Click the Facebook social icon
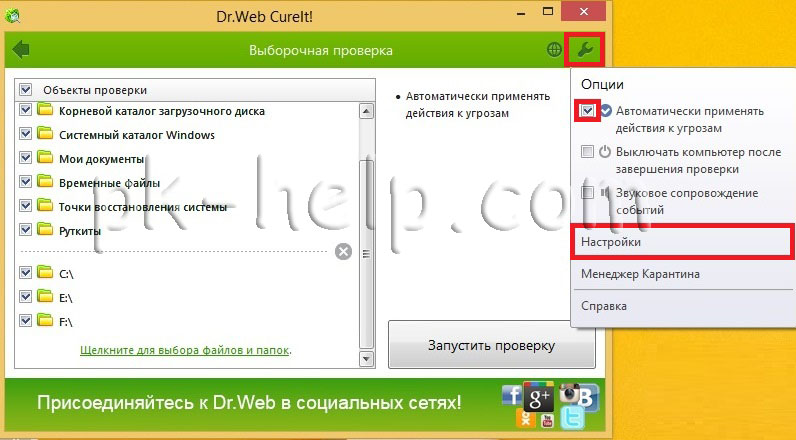796x440 pixels. (x=512, y=395)
